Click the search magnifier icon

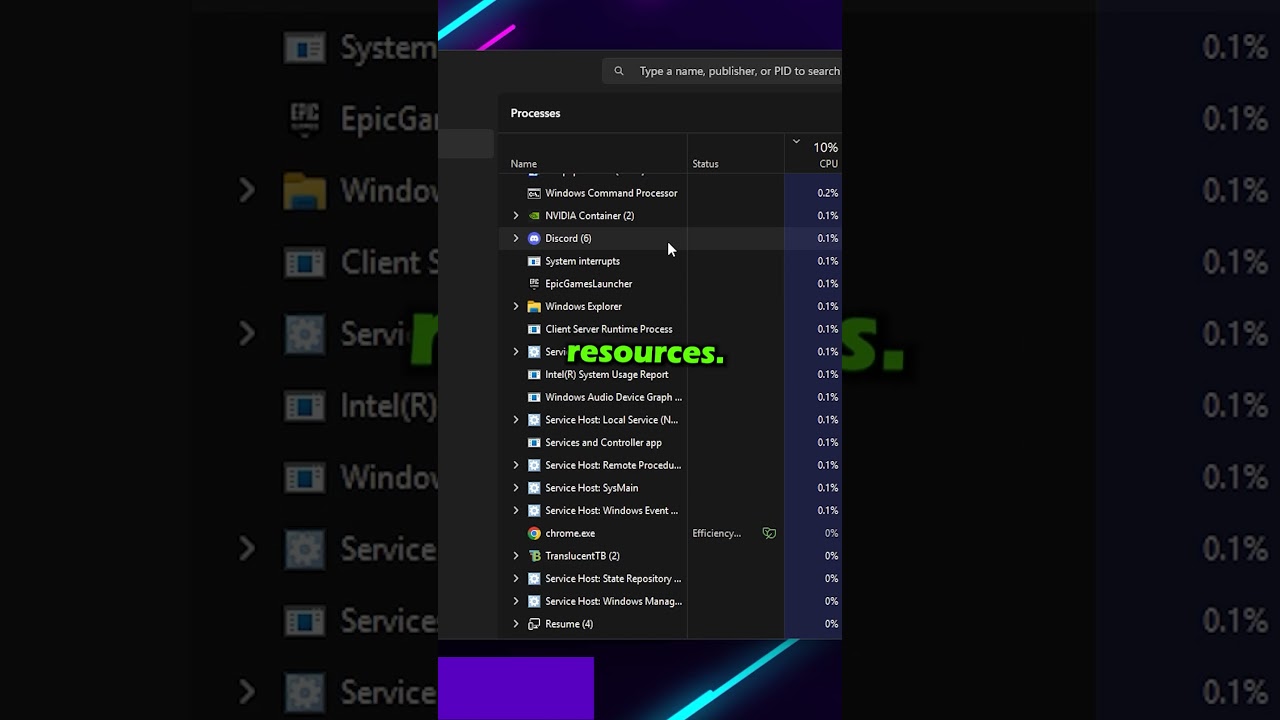tap(619, 71)
